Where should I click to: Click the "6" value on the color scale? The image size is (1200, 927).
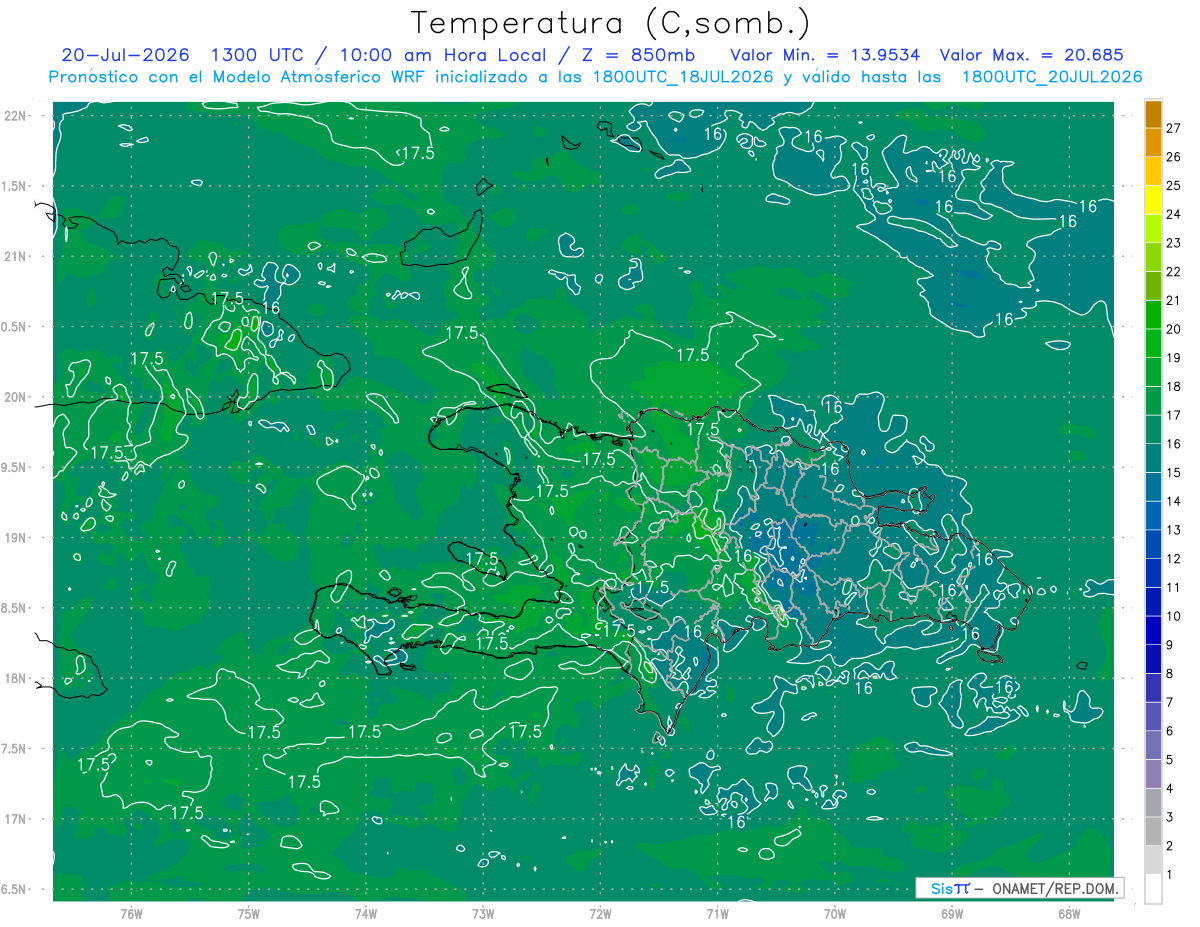tap(1170, 731)
